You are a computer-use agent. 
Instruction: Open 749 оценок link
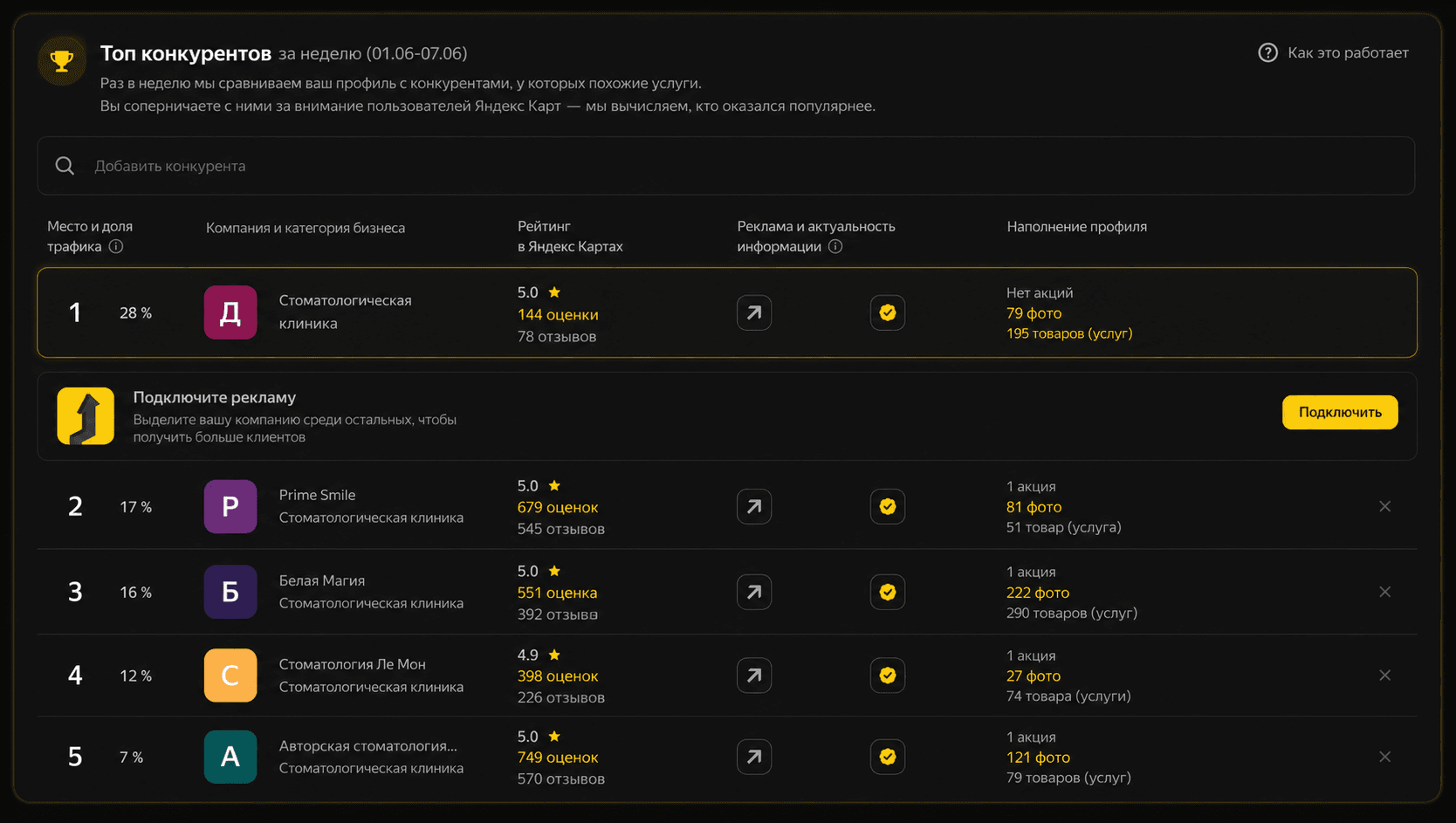tap(558, 758)
